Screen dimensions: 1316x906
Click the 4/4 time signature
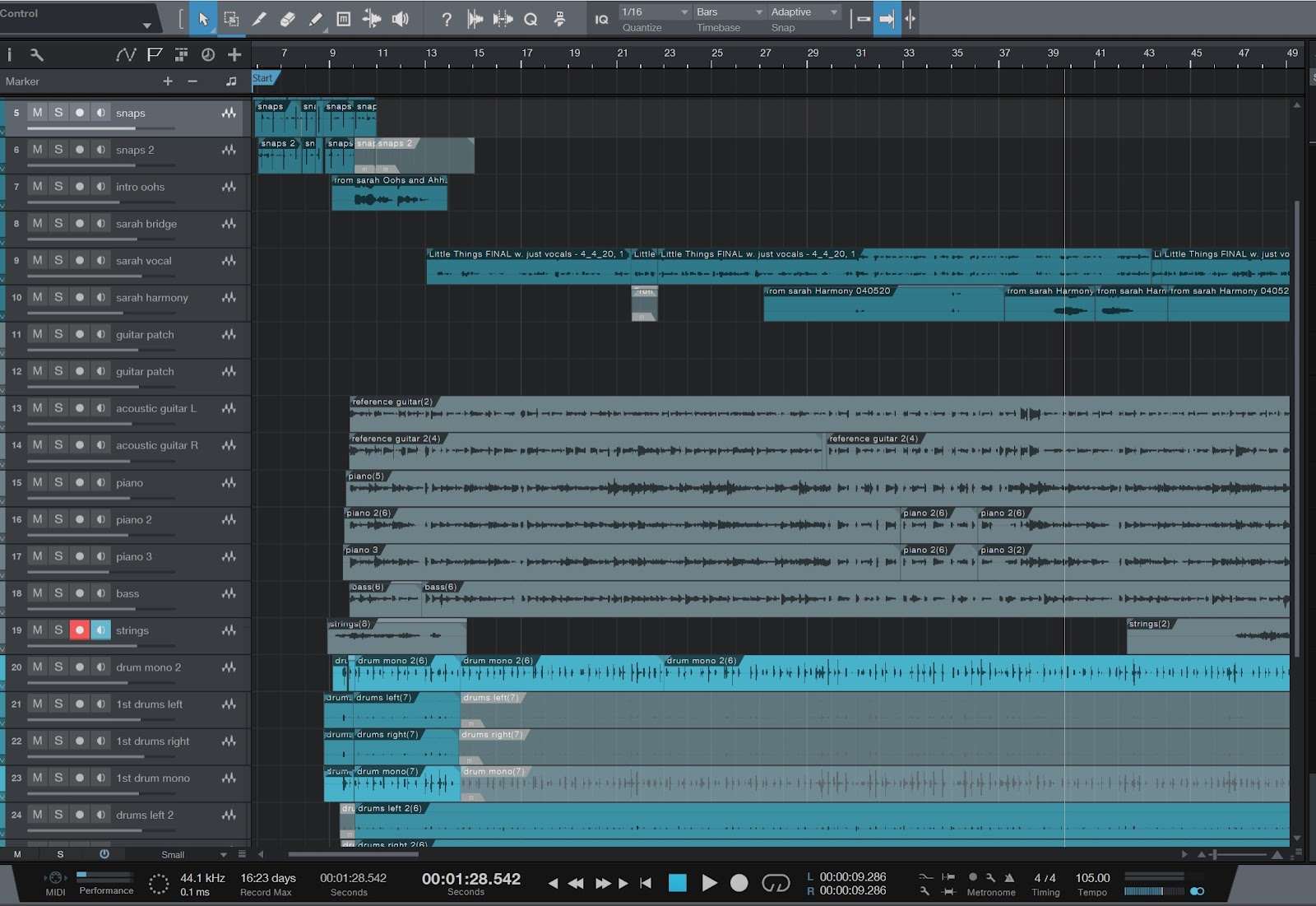tap(1045, 878)
